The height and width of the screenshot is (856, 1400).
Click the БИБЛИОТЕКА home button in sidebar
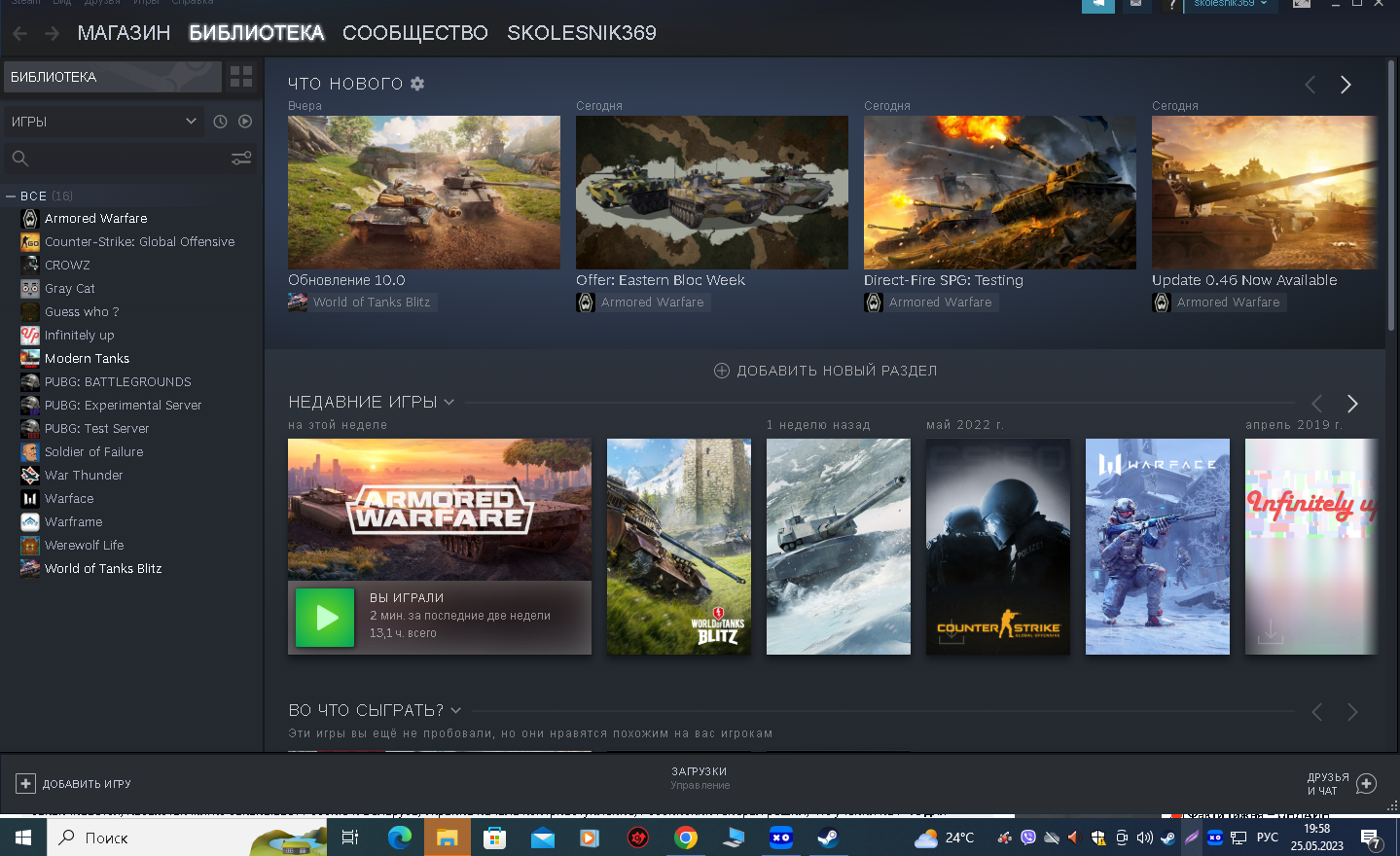coord(112,77)
